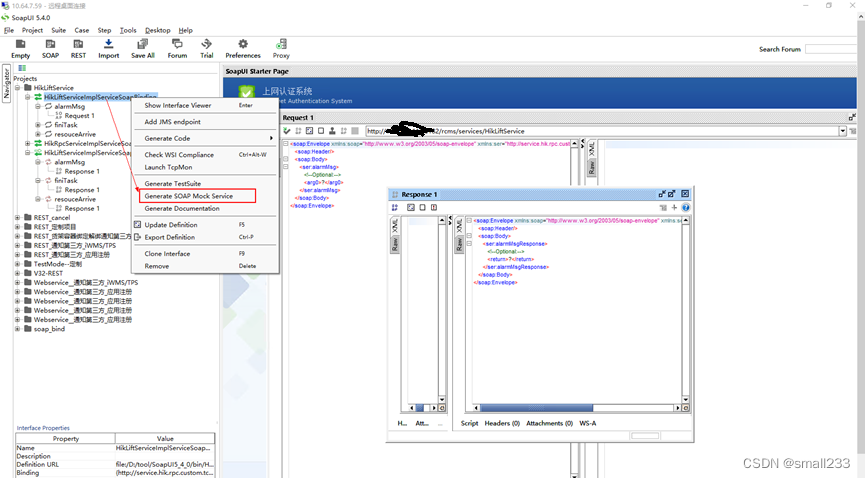Click the Empty project toolbar icon

tap(20, 44)
